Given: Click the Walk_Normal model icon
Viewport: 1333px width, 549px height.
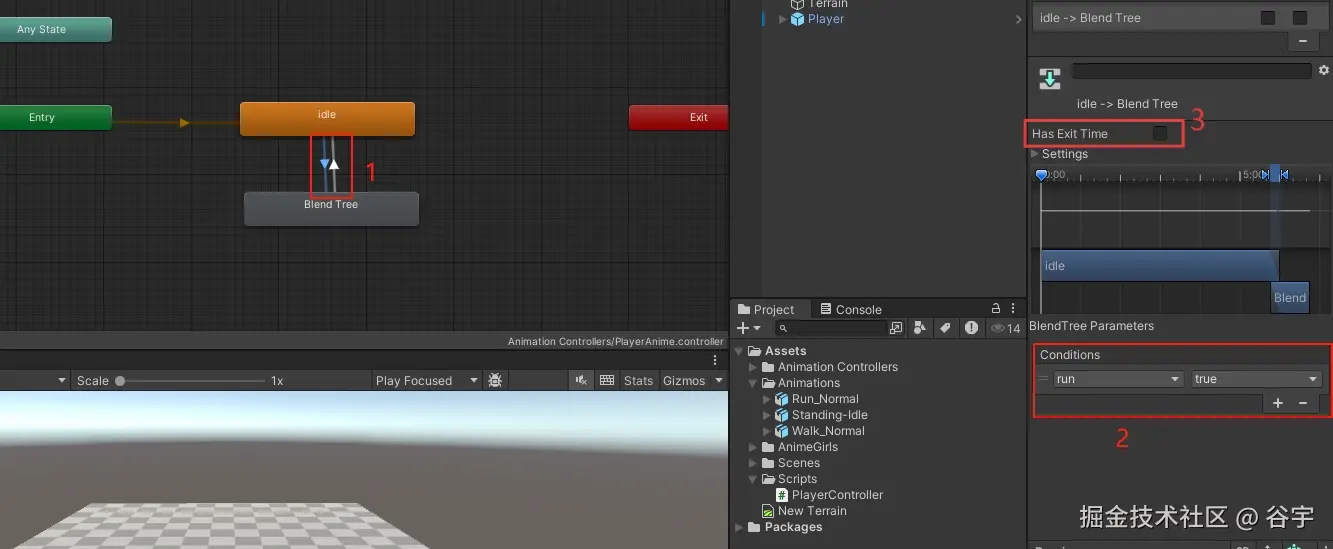Looking at the screenshot, I should (782, 431).
